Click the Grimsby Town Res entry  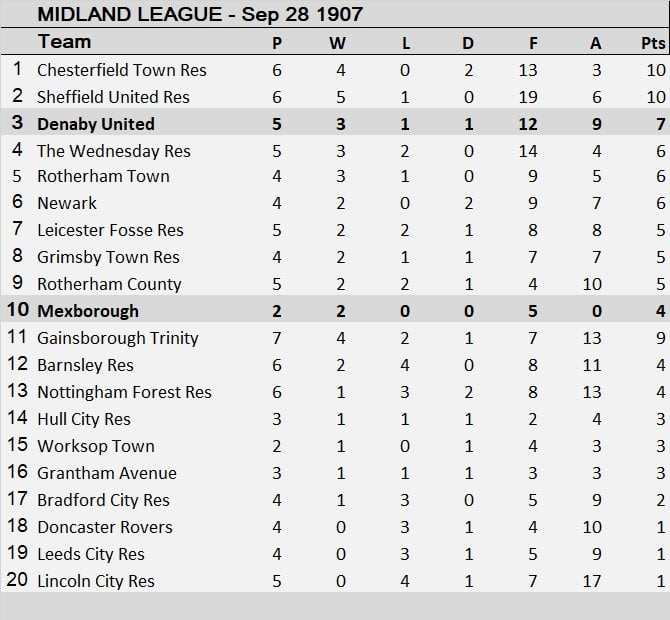pyautogui.click(x=108, y=257)
